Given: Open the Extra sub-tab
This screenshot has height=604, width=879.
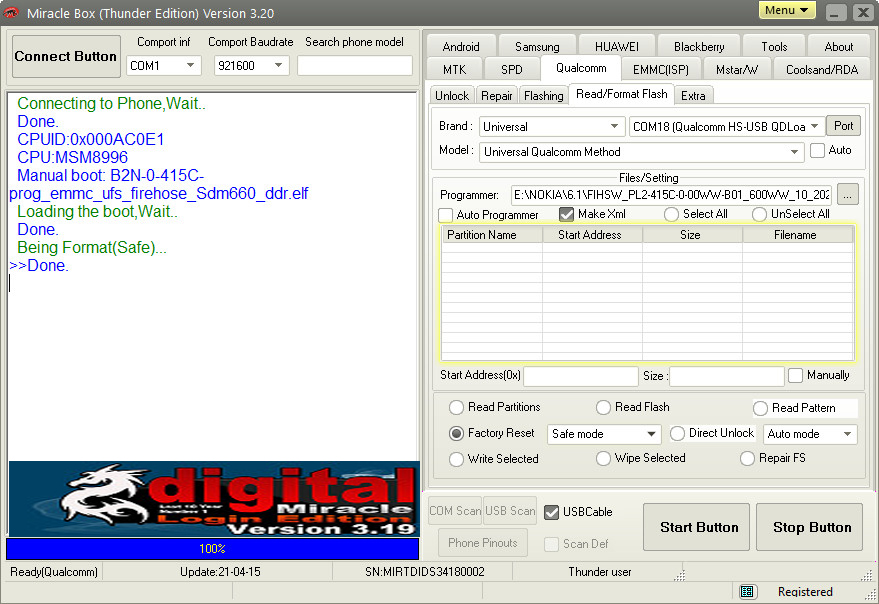Looking at the screenshot, I should [693, 96].
